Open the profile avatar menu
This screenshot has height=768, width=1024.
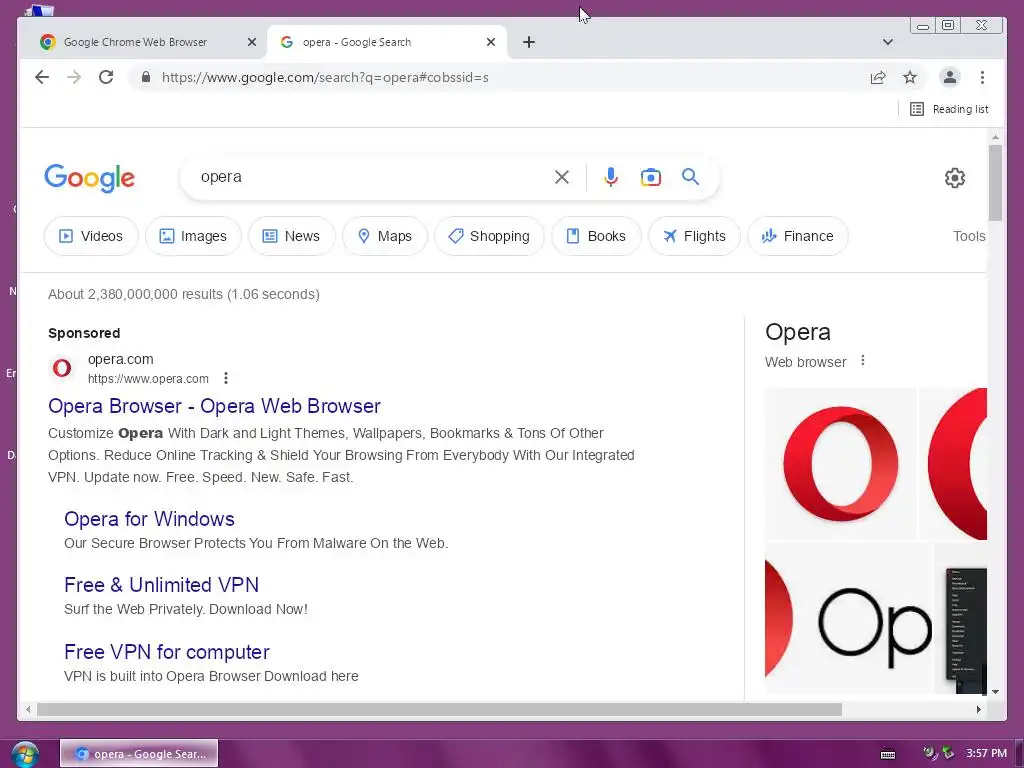pyautogui.click(x=950, y=77)
